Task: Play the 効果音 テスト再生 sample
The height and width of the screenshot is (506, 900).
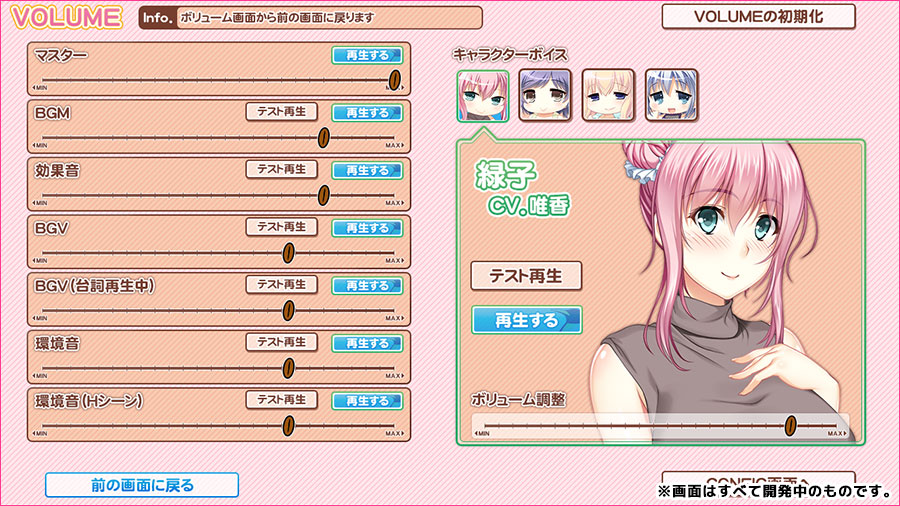Action: click(282, 169)
